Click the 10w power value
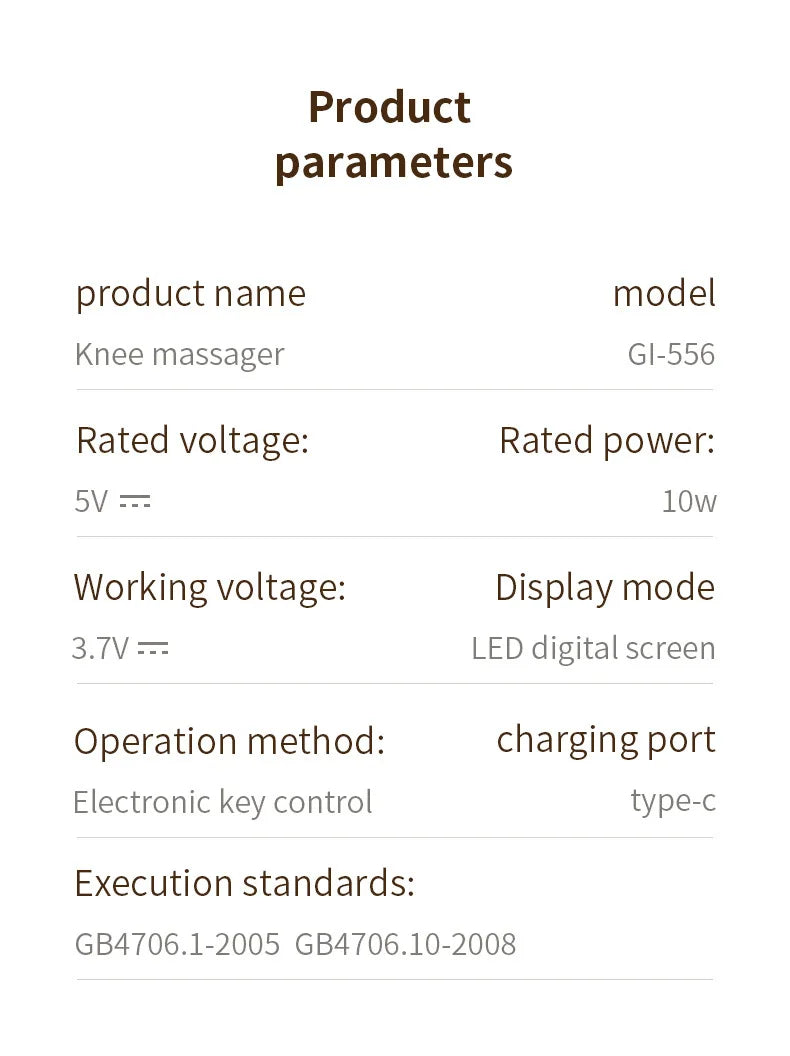This screenshot has width=790, height=1056. (689, 501)
